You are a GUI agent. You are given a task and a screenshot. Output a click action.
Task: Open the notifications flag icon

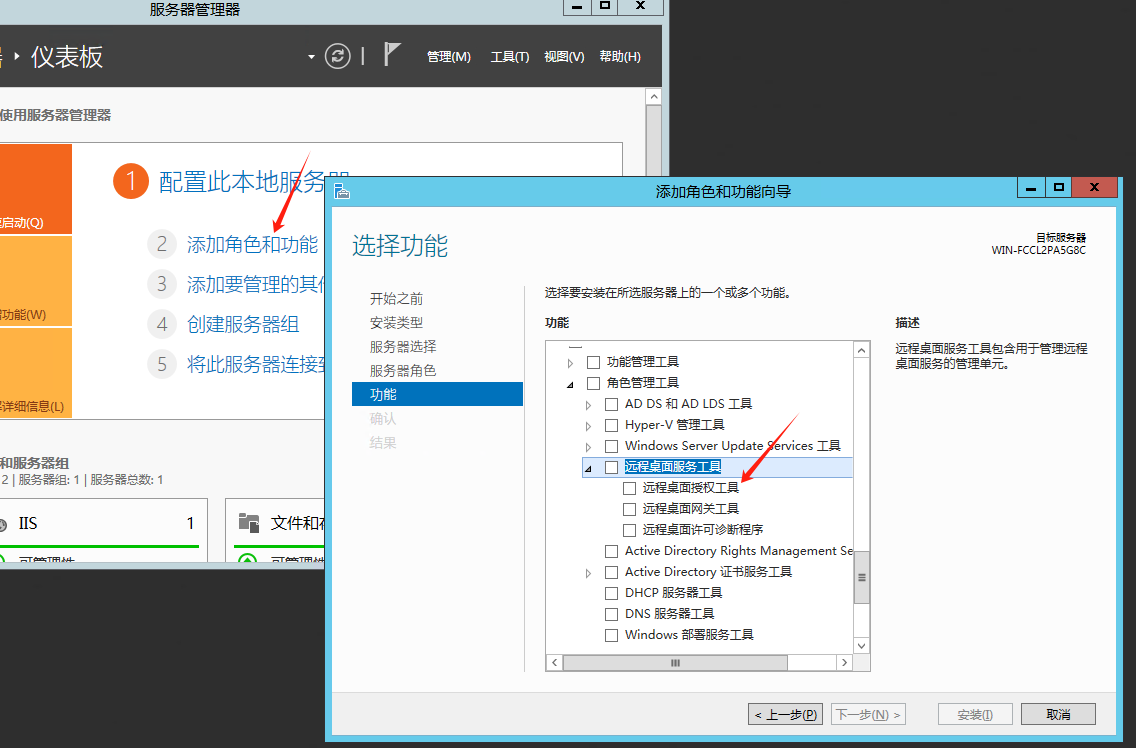click(393, 55)
